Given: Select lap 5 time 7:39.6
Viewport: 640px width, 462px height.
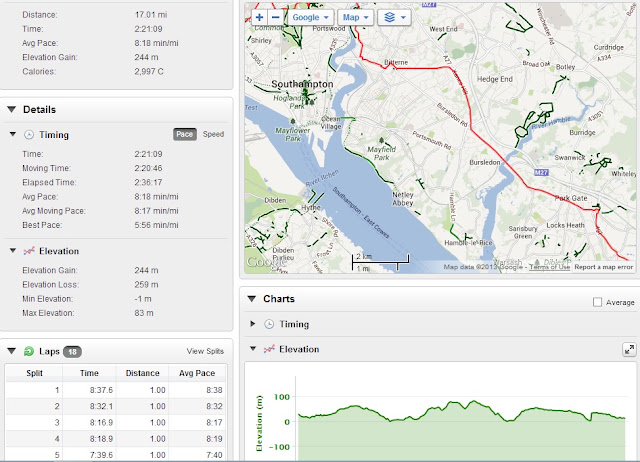Looking at the screenshot, I should [x=101, y=455].
